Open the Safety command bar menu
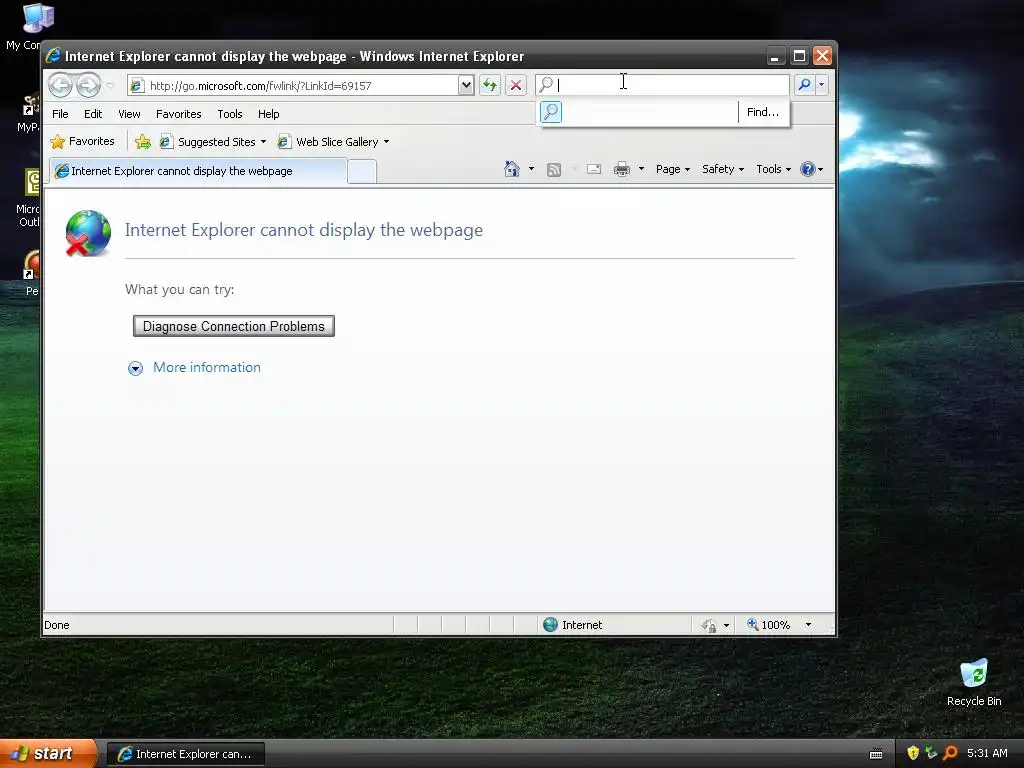Viewport: 1024px width, 768px height. [x=722, y=169]
